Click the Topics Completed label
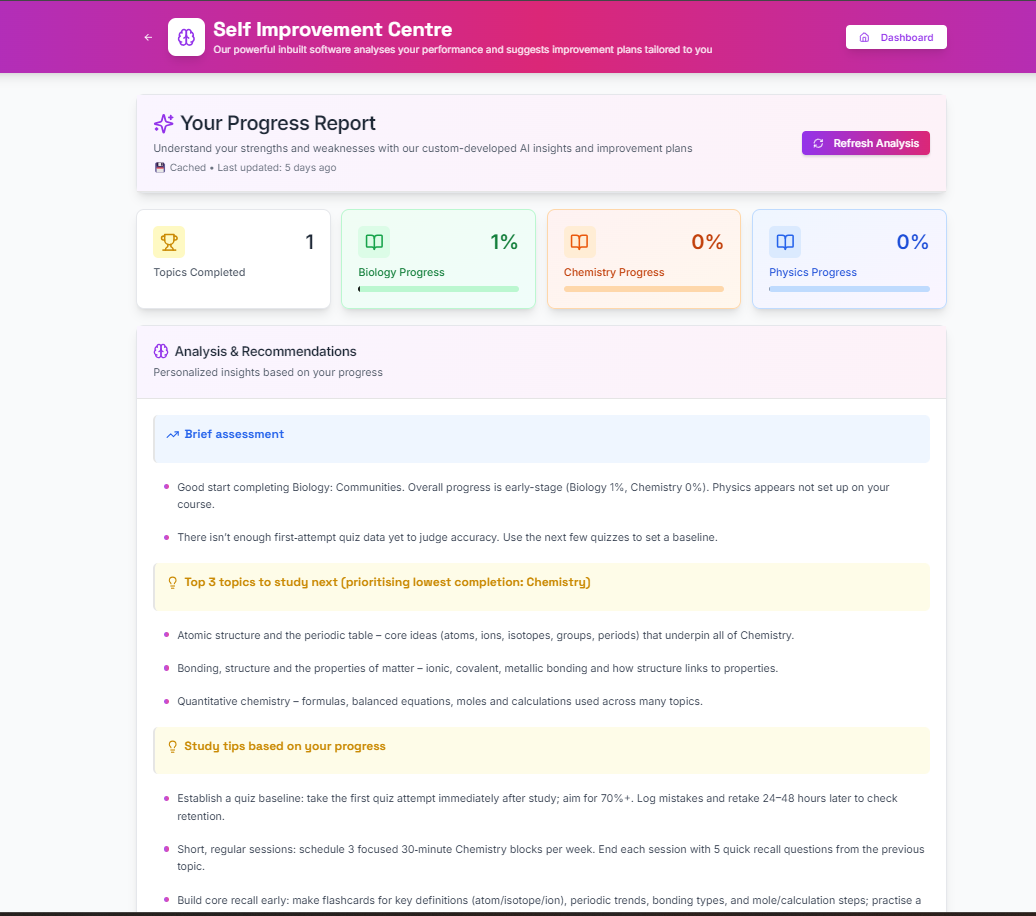The width and height of the screenshot is (1036, 916). tap(199, 272)
